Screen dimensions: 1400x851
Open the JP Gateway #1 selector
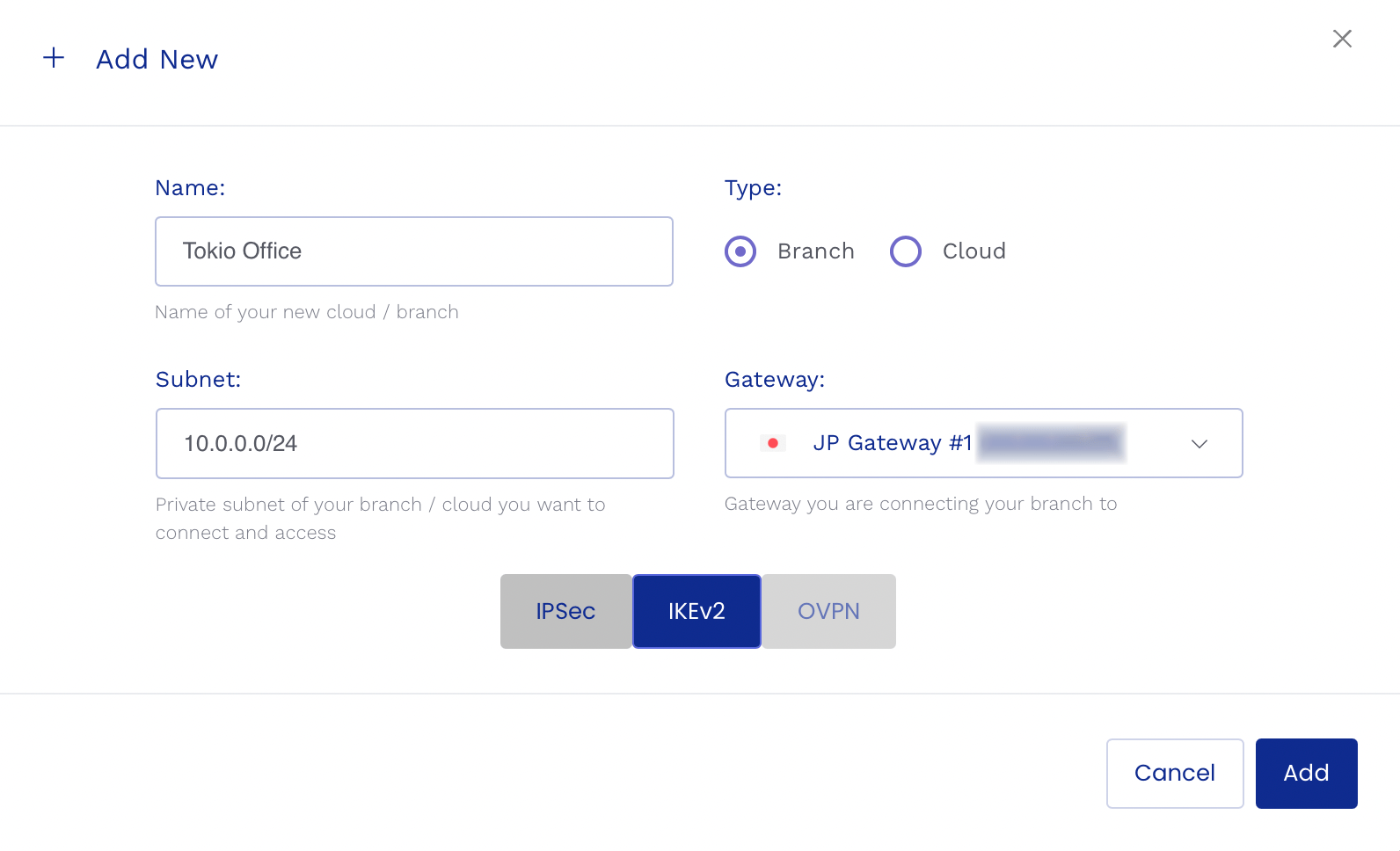click(x=893, y=443)
